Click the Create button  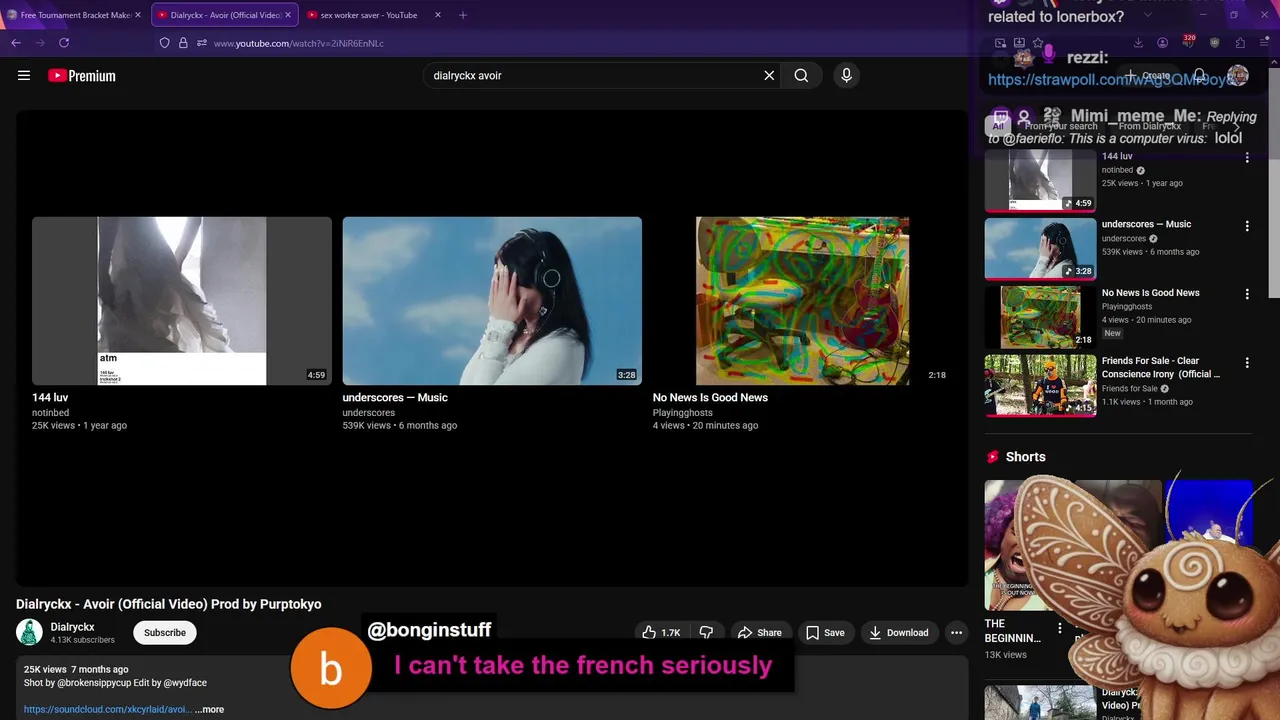(1146, 76)
